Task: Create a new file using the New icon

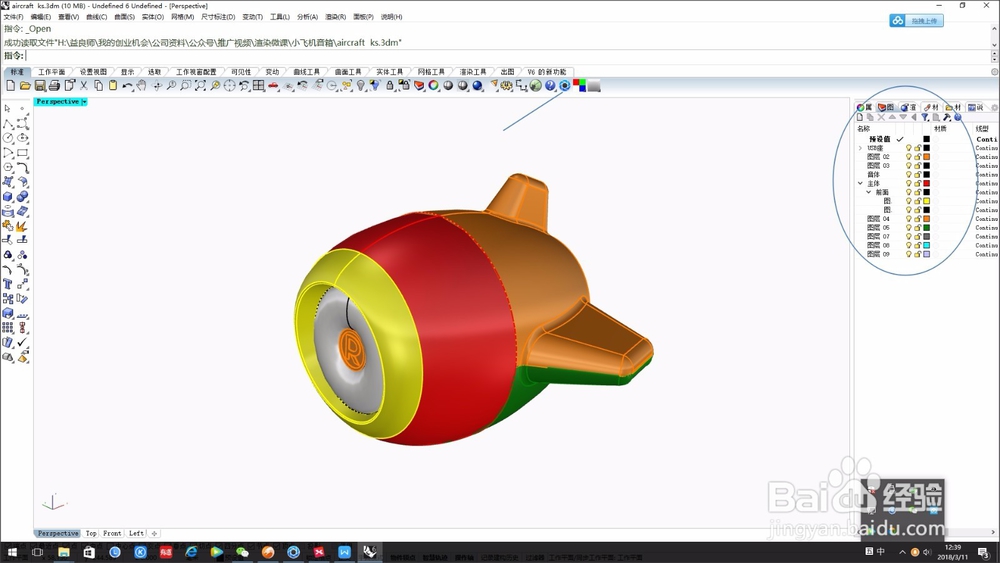Action: coord(10,85)
